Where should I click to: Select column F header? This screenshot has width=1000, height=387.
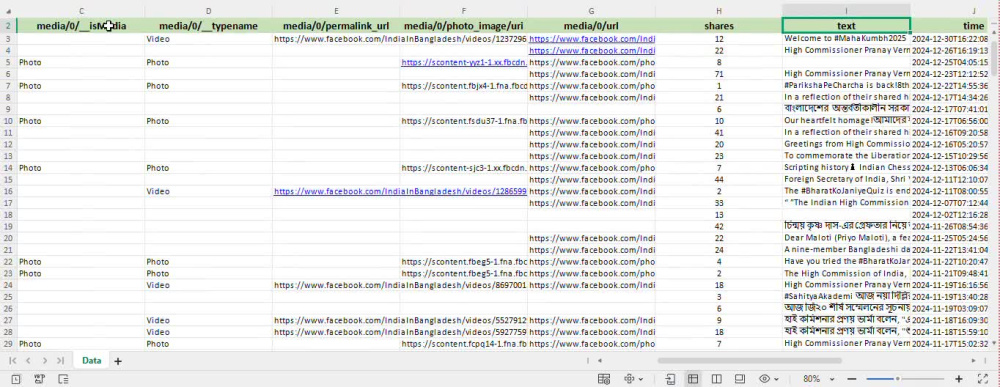464,11
